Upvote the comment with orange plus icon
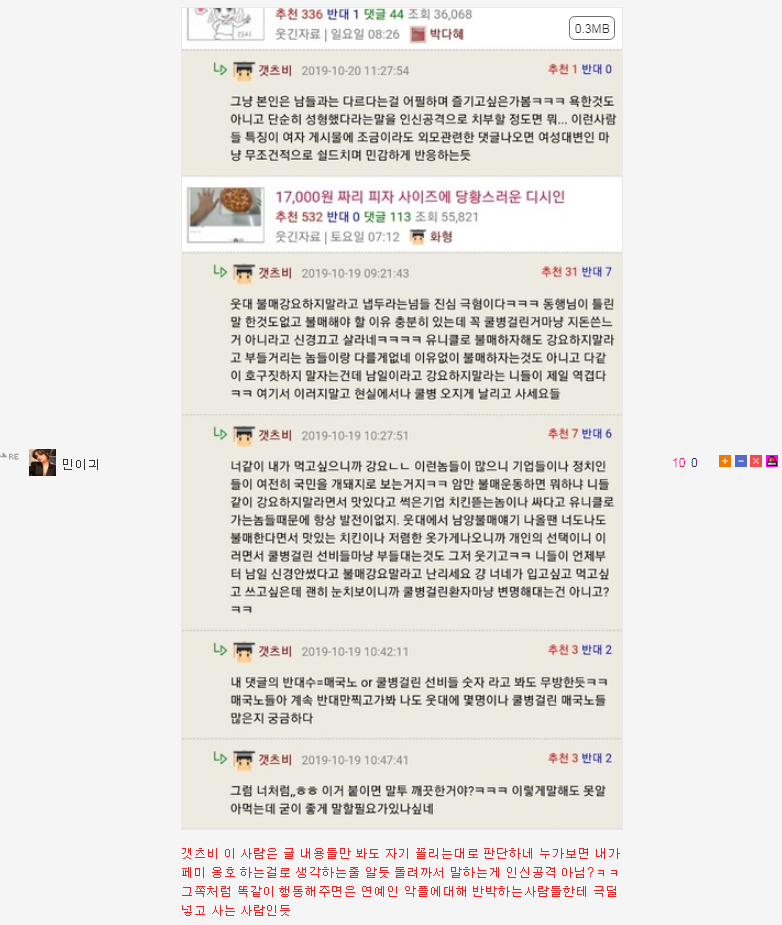 pos(725,461)
